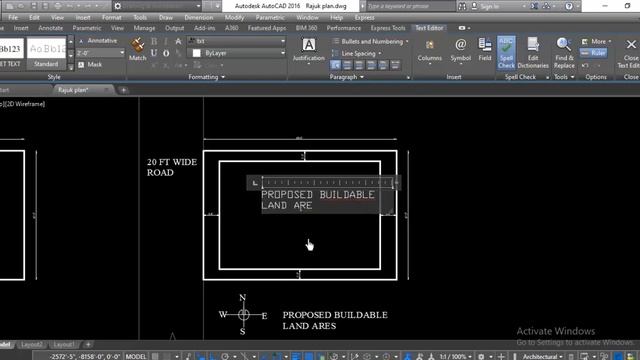Toggle Overline formatting

tap(166, 53)
